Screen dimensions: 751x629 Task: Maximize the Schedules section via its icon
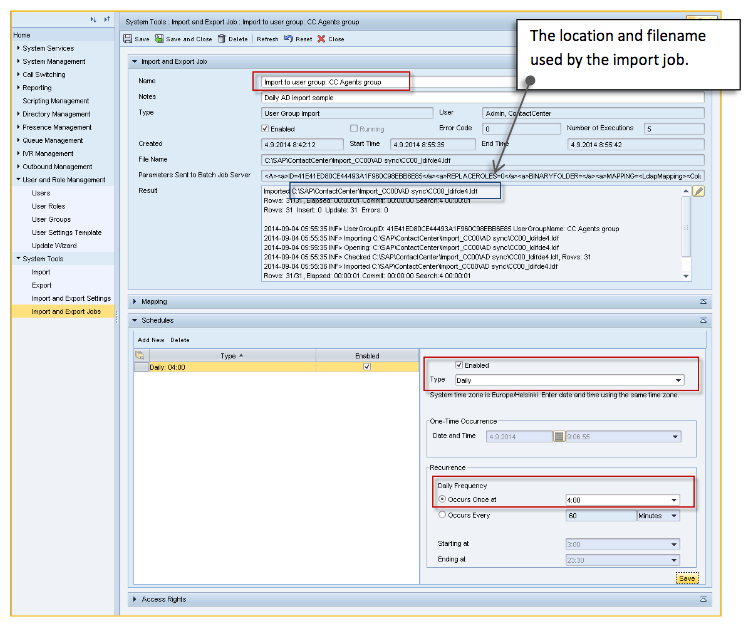[703, 320]
